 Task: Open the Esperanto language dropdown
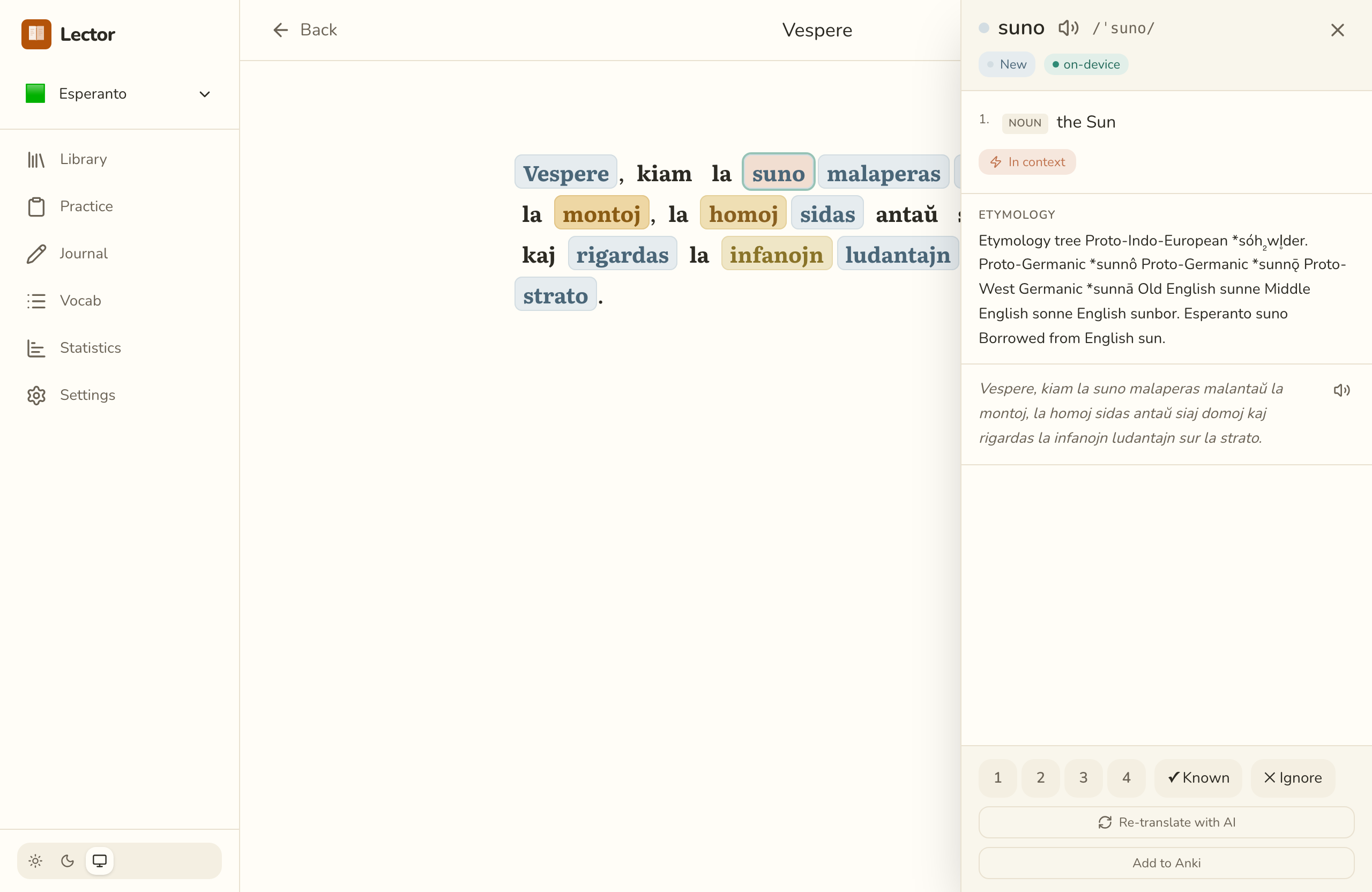[120, 93]
